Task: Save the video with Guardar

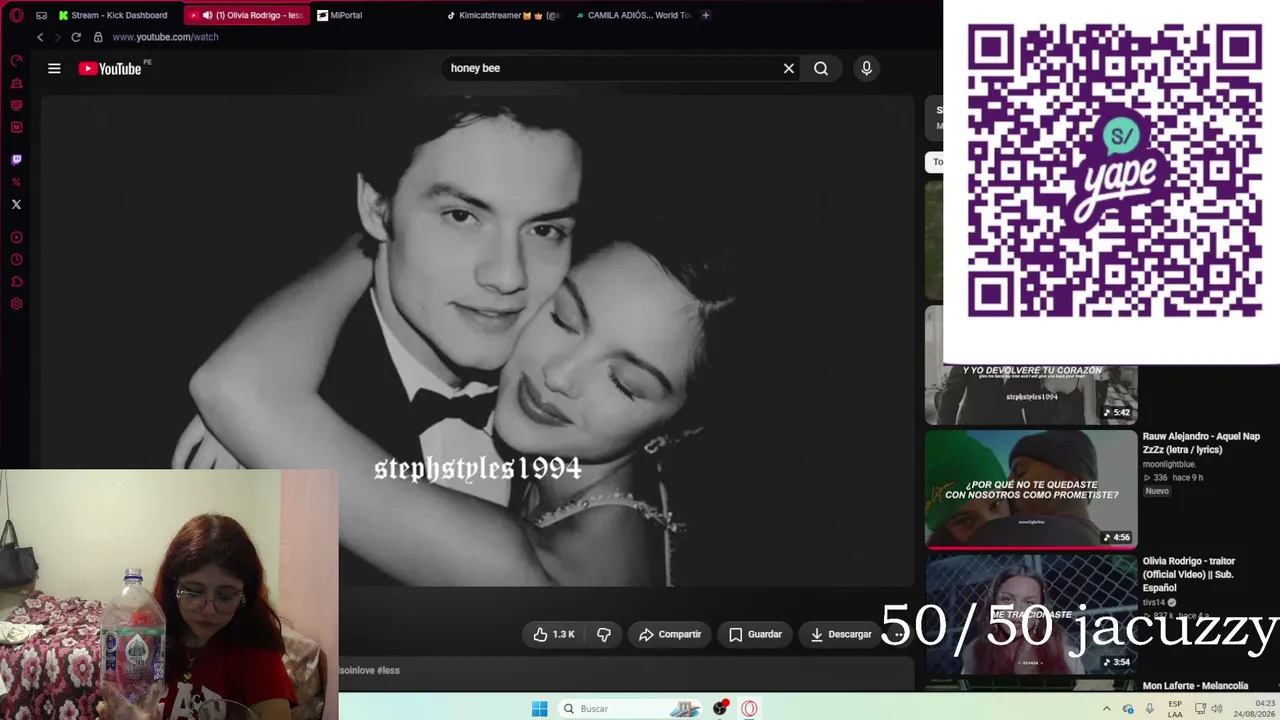Action: coord(756,634)
